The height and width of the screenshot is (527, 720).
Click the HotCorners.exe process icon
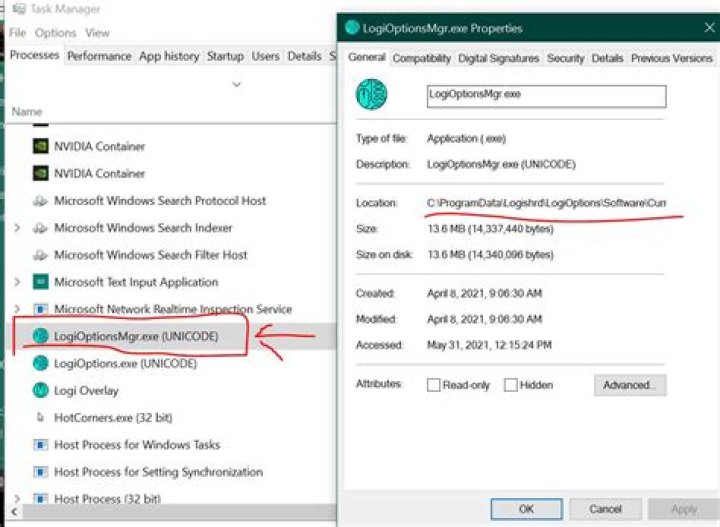point(40,417)
